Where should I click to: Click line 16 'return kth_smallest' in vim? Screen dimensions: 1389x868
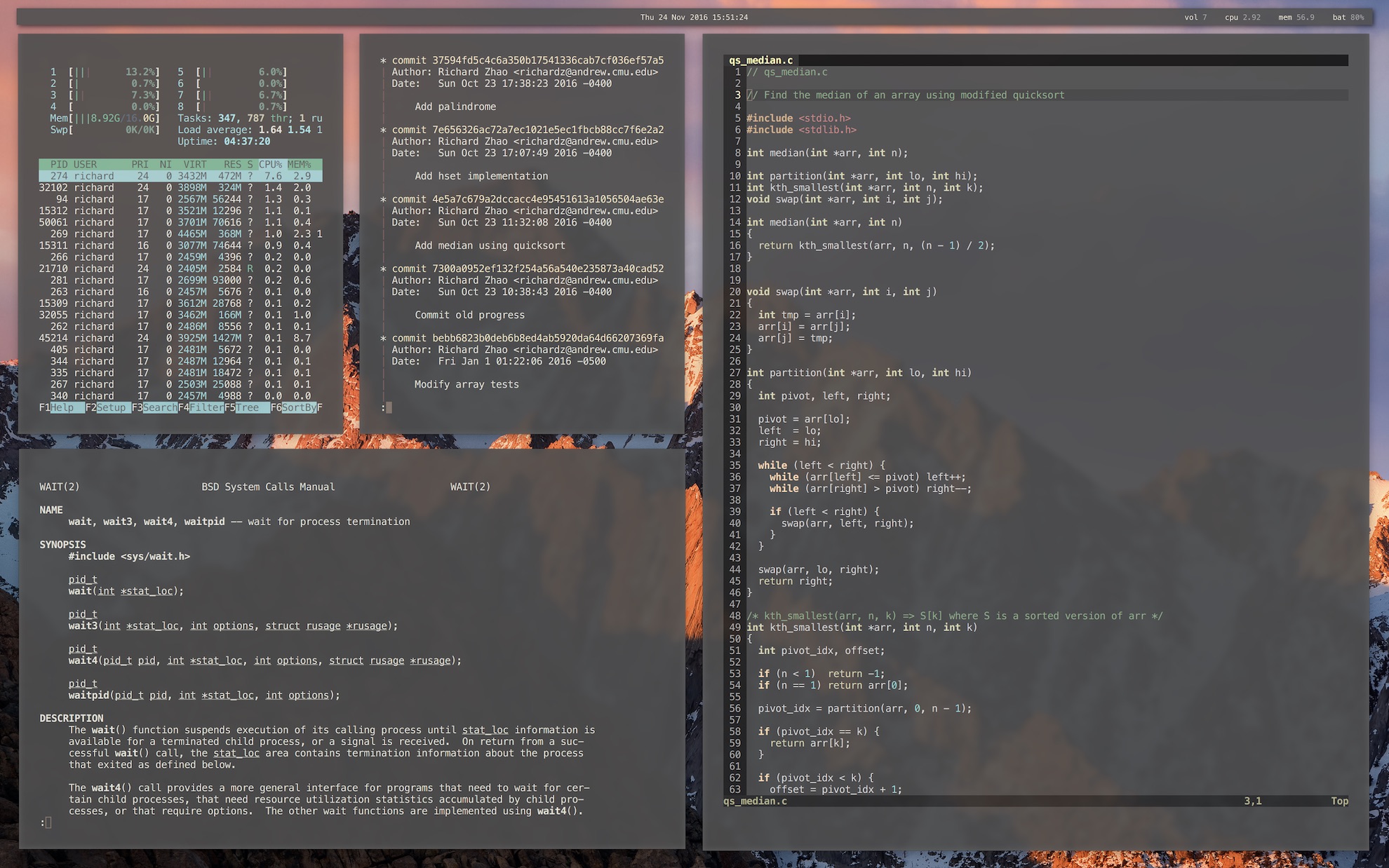(x=876, y=245)
